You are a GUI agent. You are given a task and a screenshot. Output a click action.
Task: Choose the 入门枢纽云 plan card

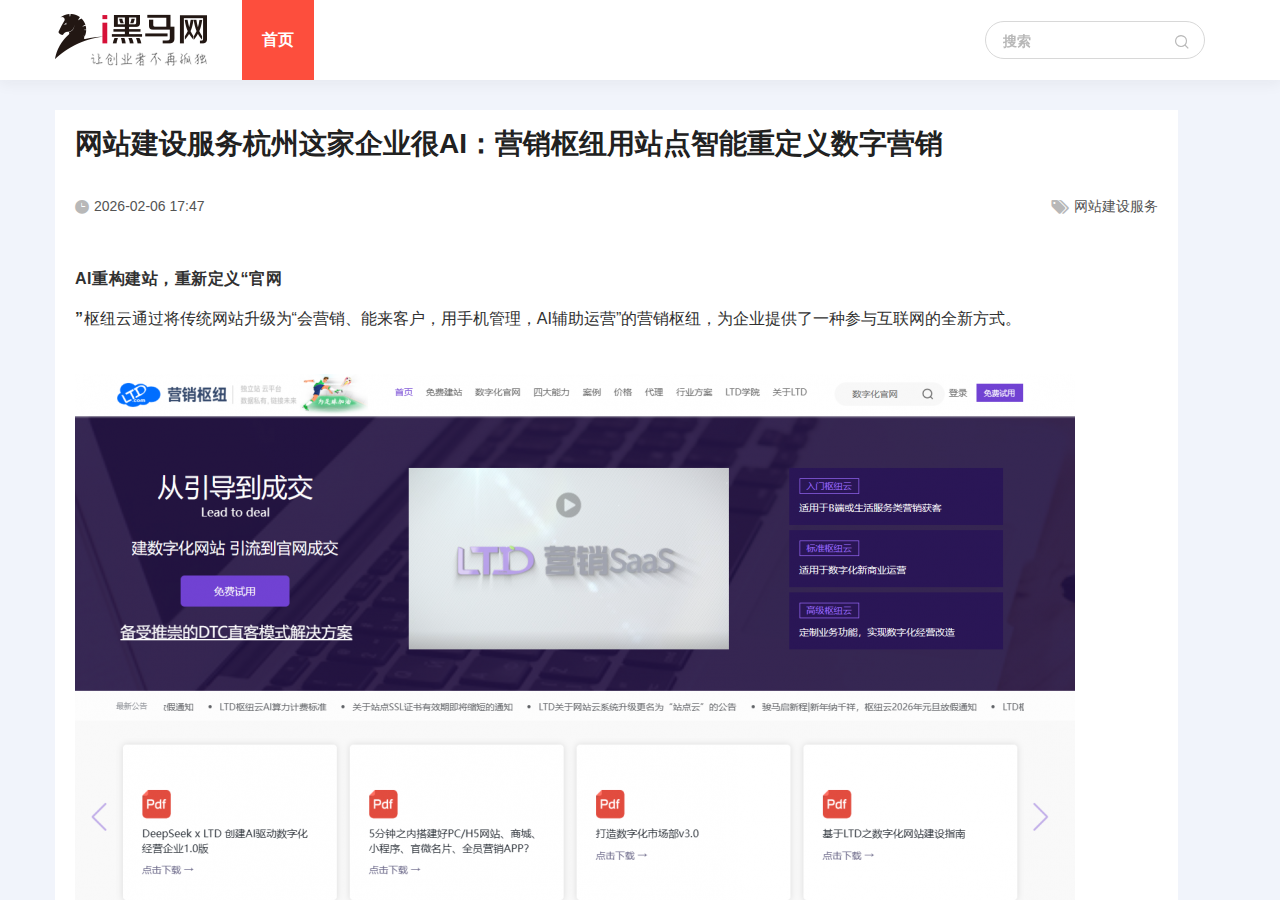pyautogui.click(x=896, y=496)
